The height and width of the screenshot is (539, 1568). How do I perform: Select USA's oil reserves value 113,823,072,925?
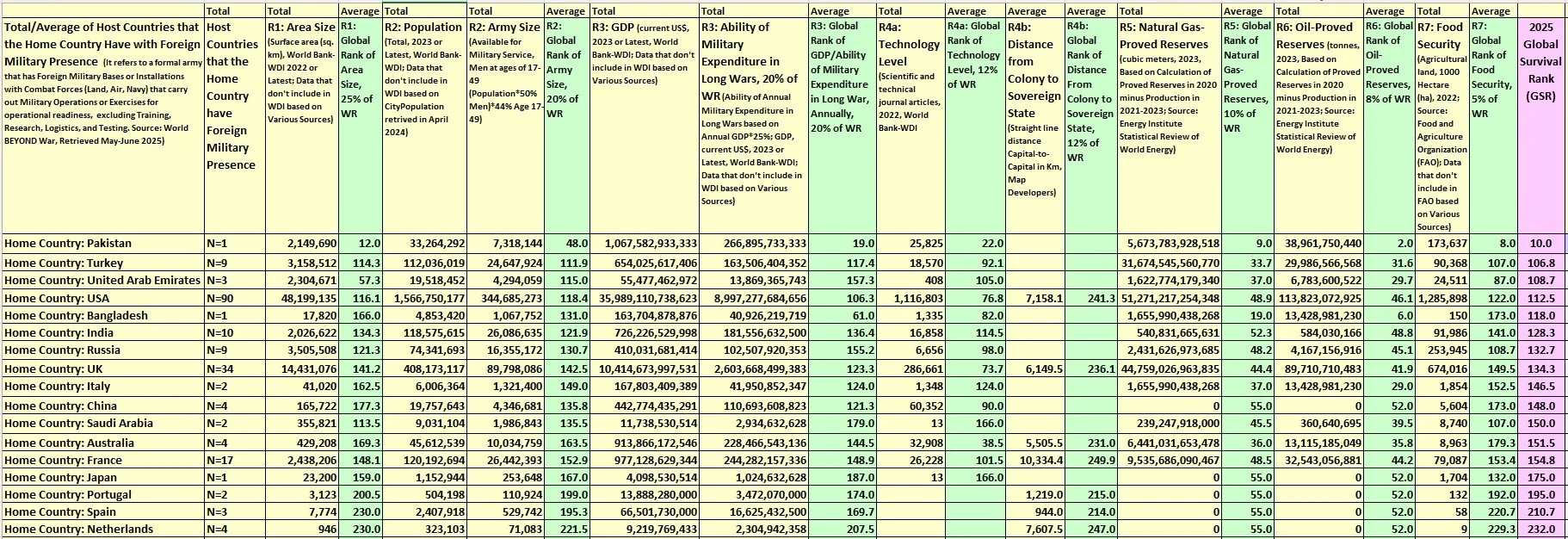(1318, 298)
